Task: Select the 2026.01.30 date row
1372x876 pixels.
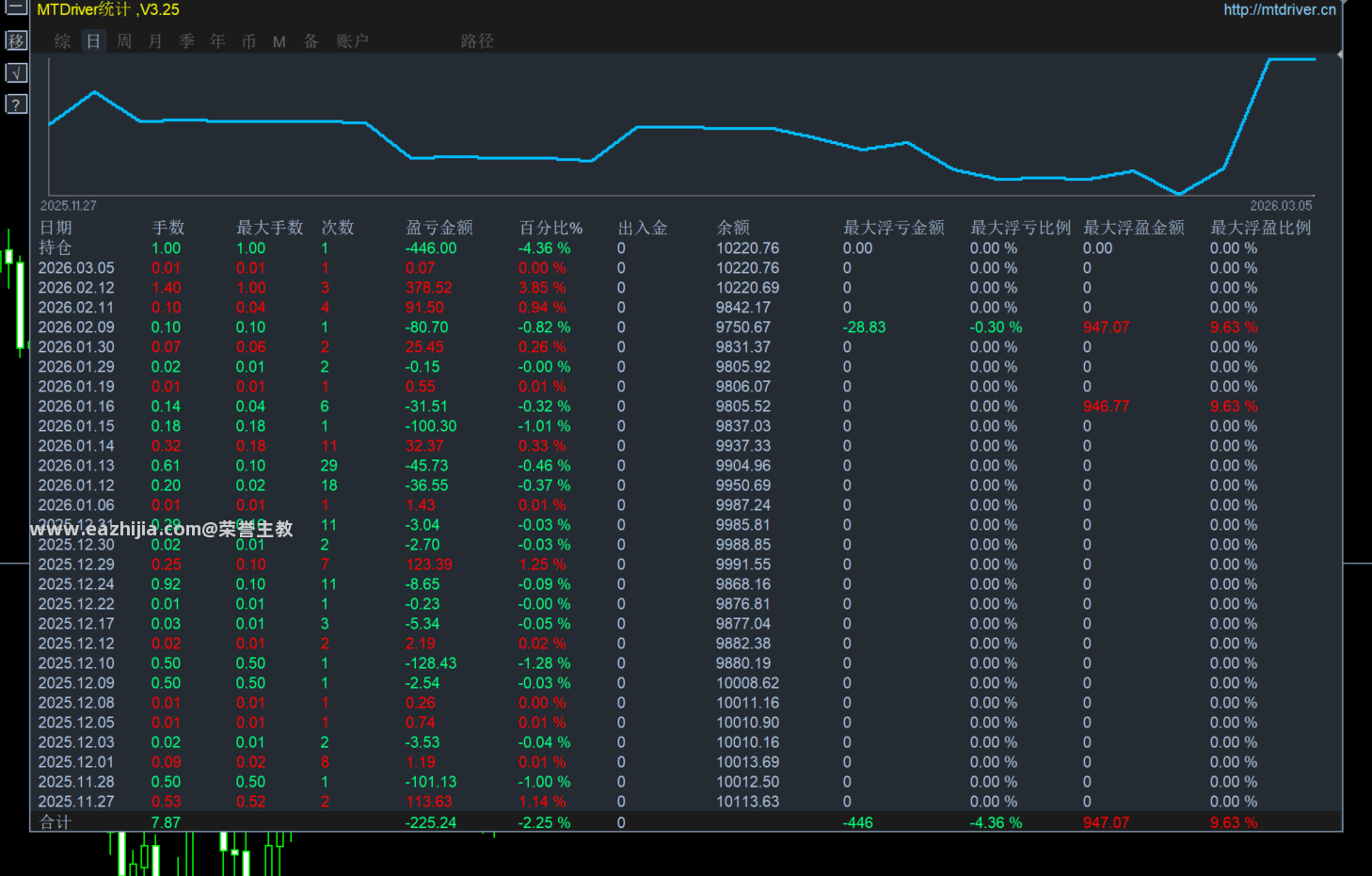Action: point(76,347)
